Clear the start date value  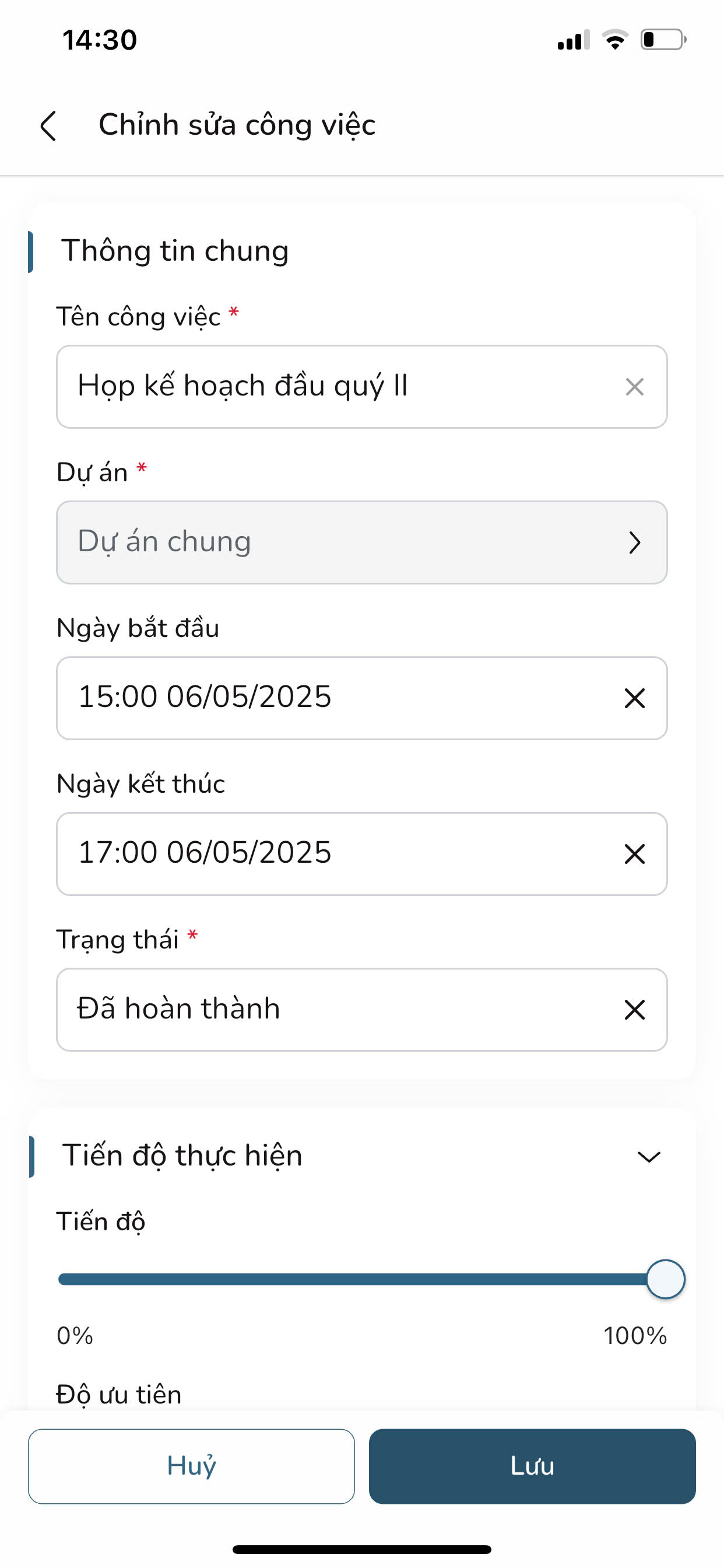click(634, 698)
